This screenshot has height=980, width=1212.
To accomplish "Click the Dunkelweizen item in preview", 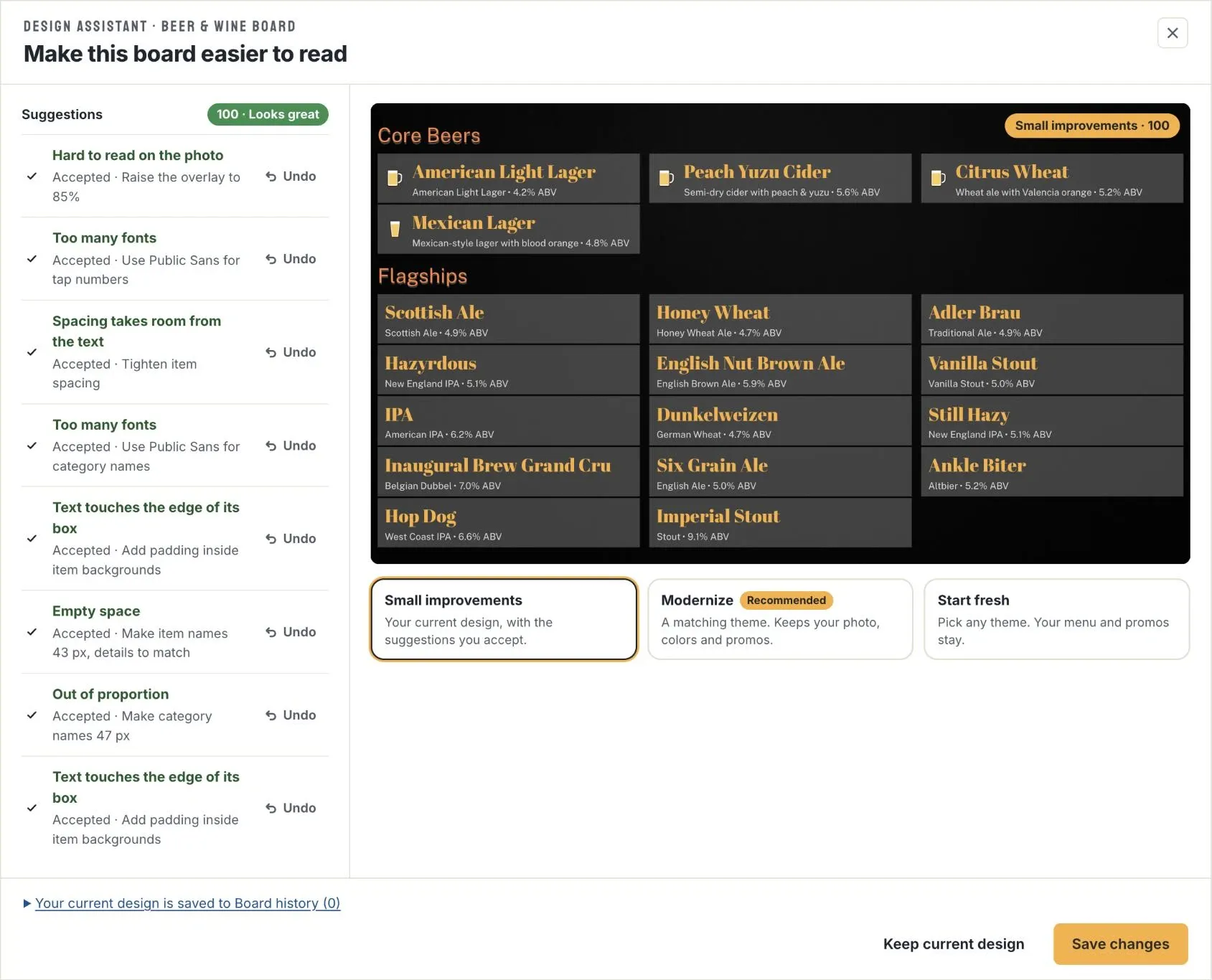I will [x=780, y=421].
